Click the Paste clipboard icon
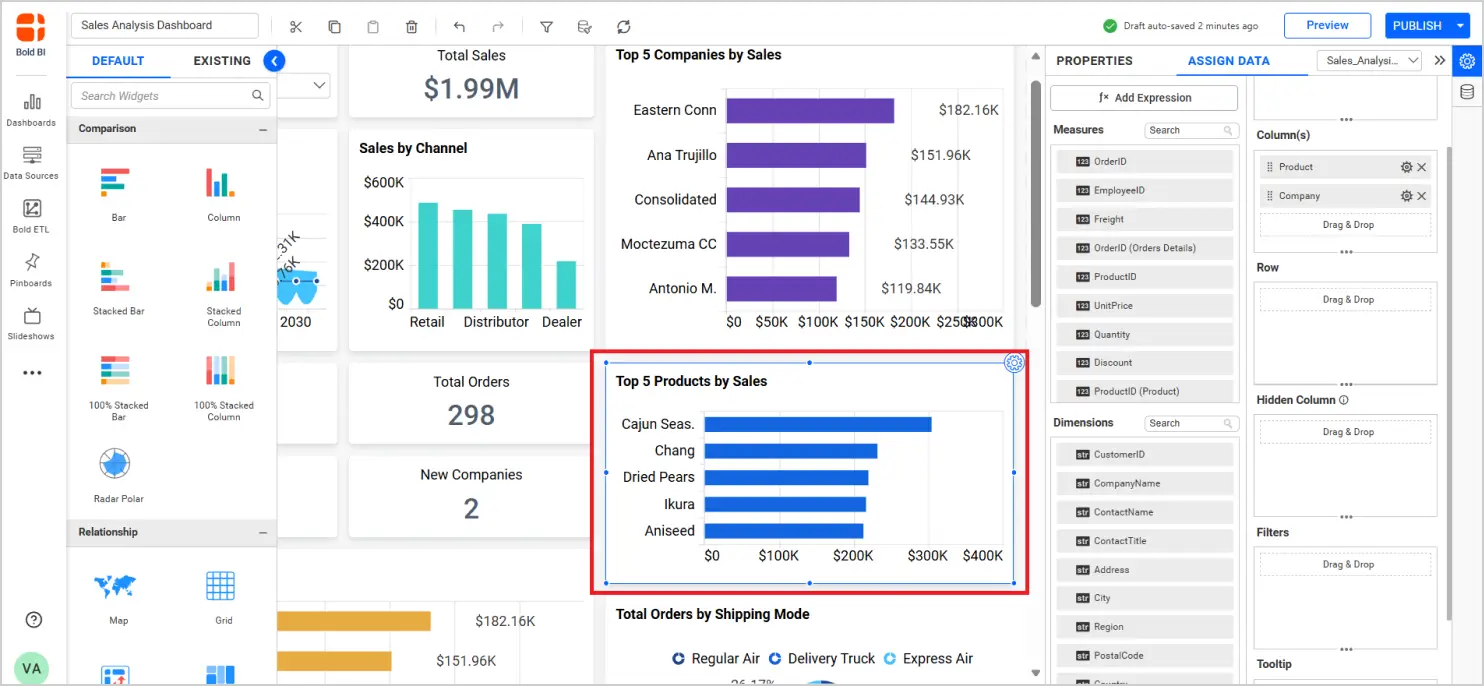The image size is (1484, 686). (373, 27)
